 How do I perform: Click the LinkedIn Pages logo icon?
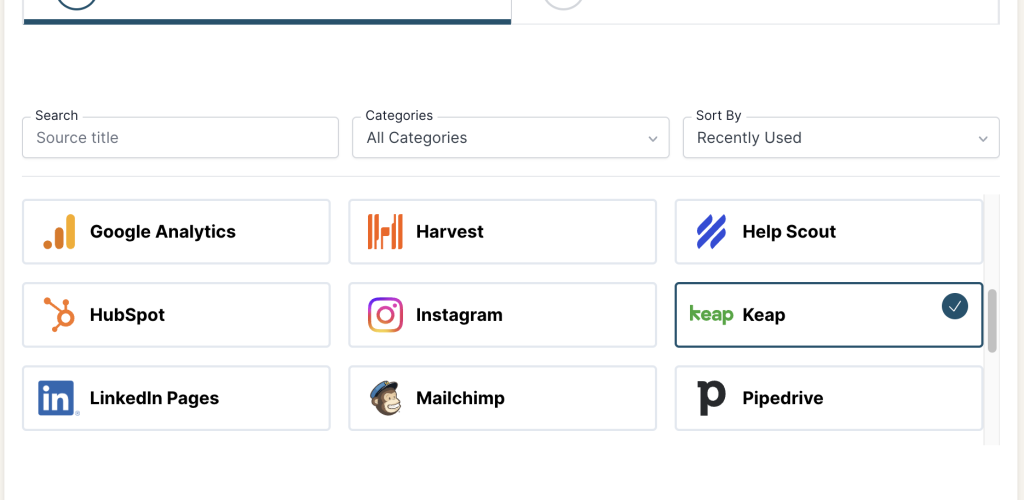[59, 398]
